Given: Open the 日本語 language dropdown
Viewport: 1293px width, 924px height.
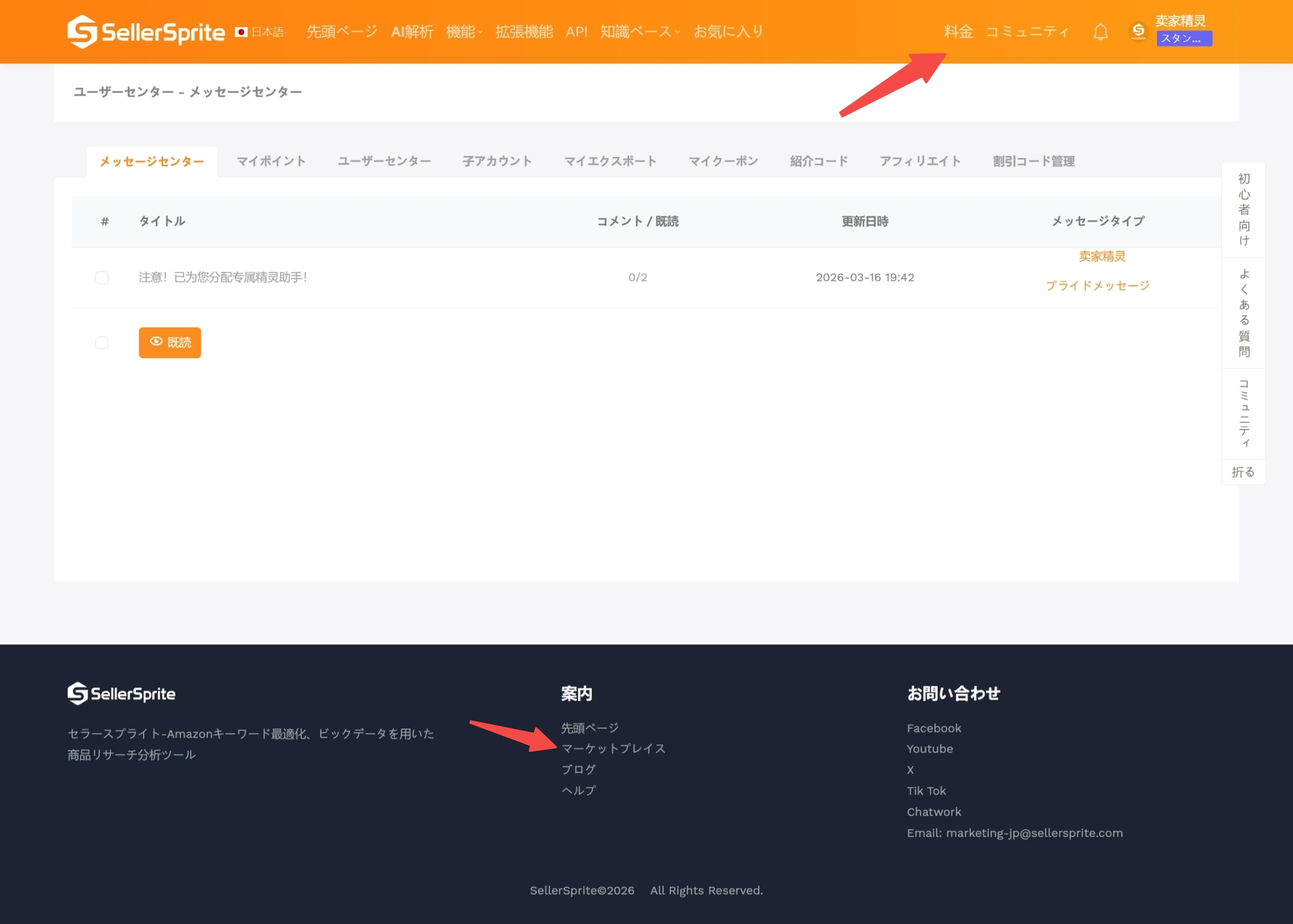Looking at the screenshot, I should [269, 32].
